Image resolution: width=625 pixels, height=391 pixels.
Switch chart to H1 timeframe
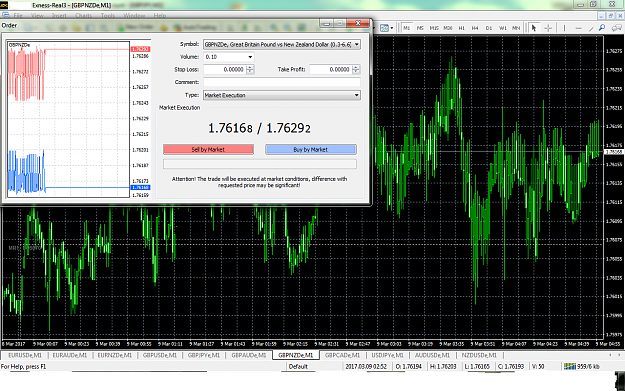pos(462,28)
